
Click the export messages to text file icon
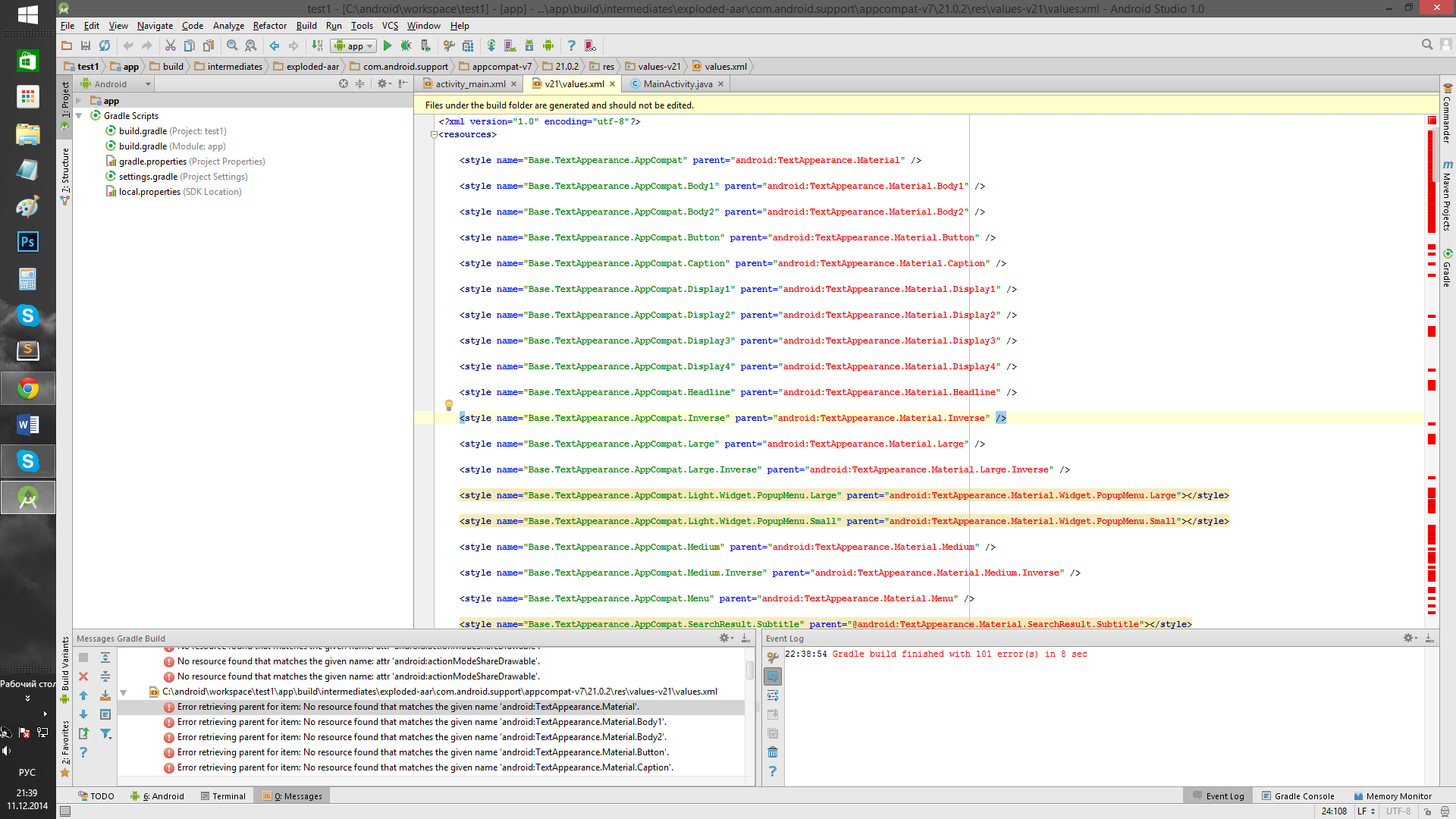[83, 733]
